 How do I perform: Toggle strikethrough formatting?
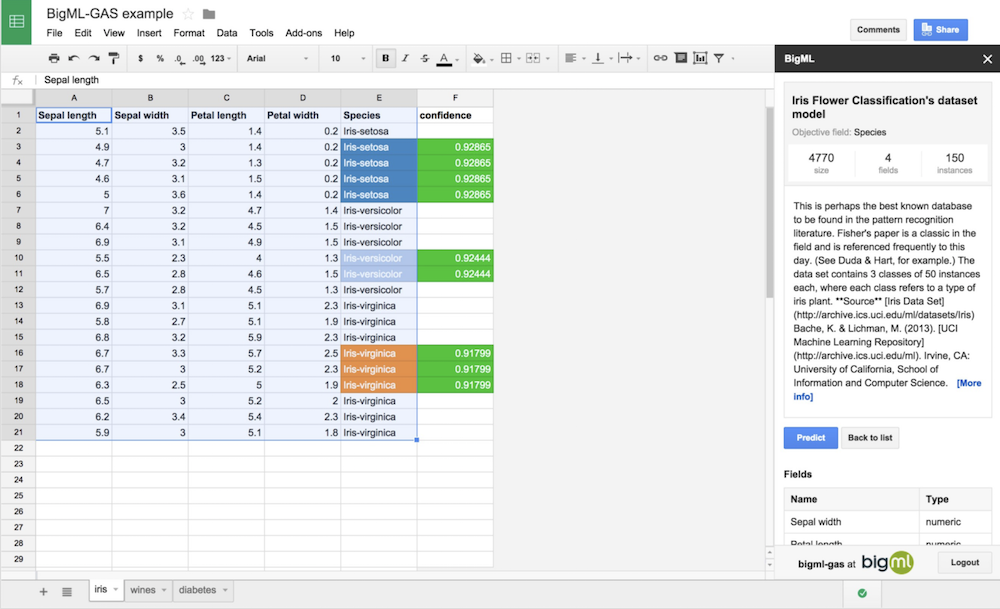point(425,59)
